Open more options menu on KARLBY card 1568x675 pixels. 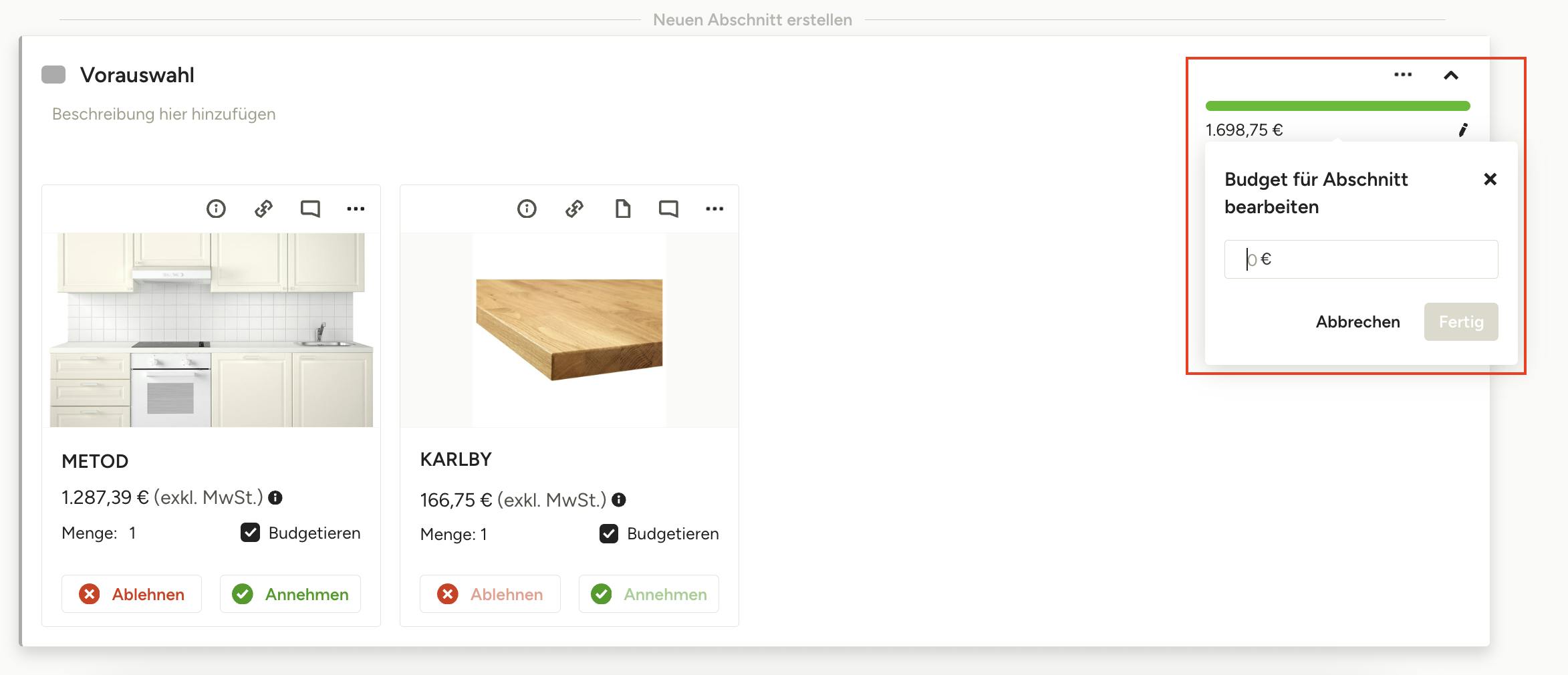pos(714,209)
